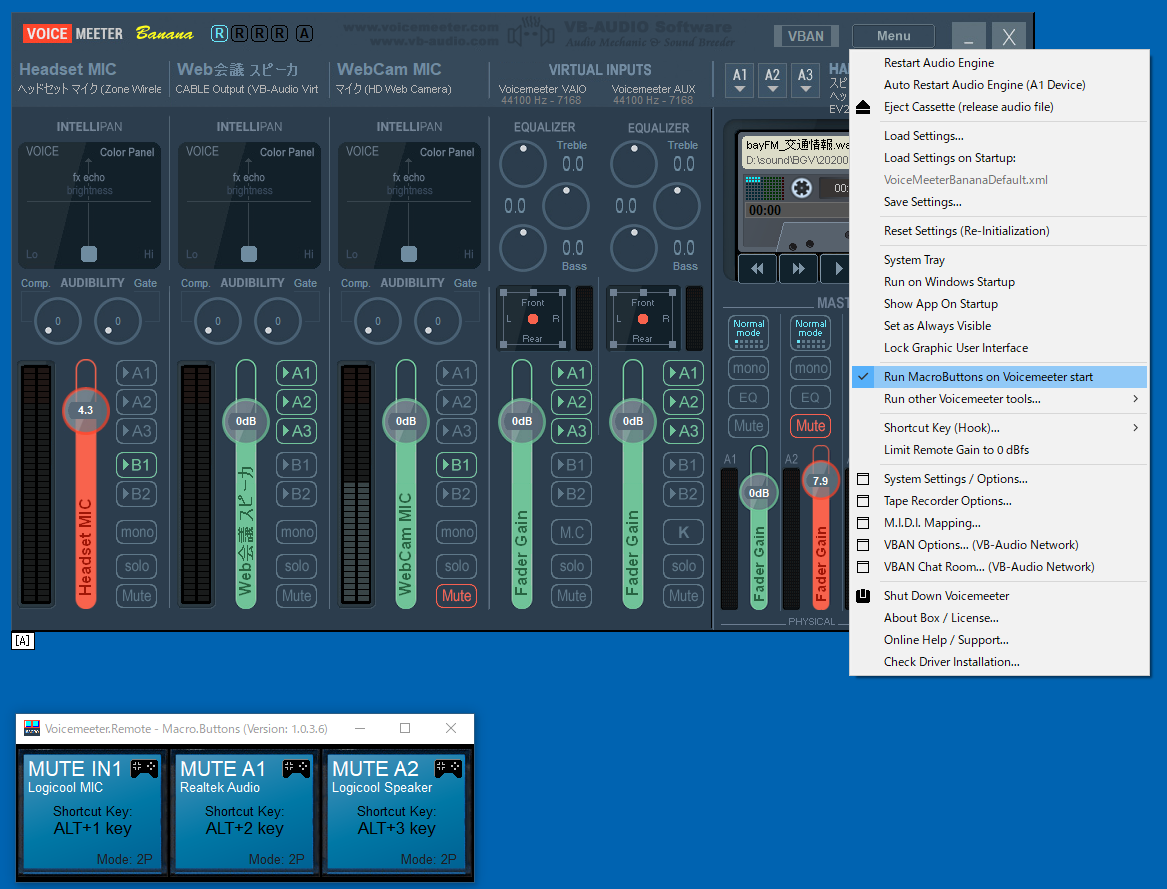1167x889 pixels.
Task: Open the A3 output device dropdown
Action: (805, 80)
